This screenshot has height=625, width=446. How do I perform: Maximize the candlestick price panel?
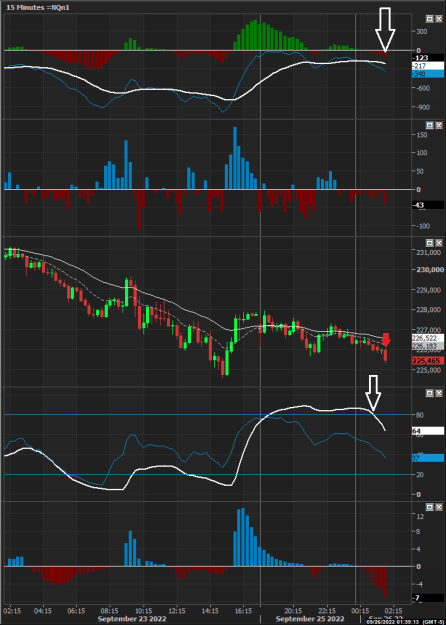click(430, 242)
